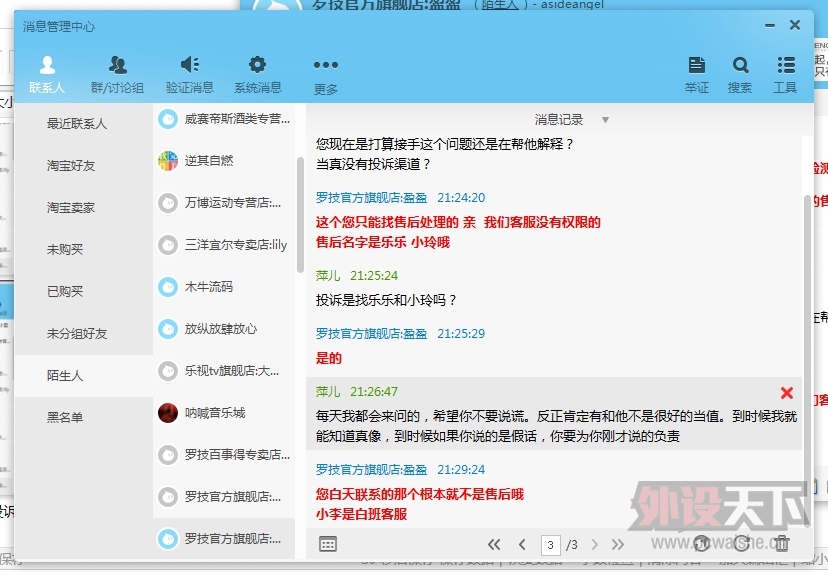Expand the 消息记录 dropdown arrow

[606, 120]
